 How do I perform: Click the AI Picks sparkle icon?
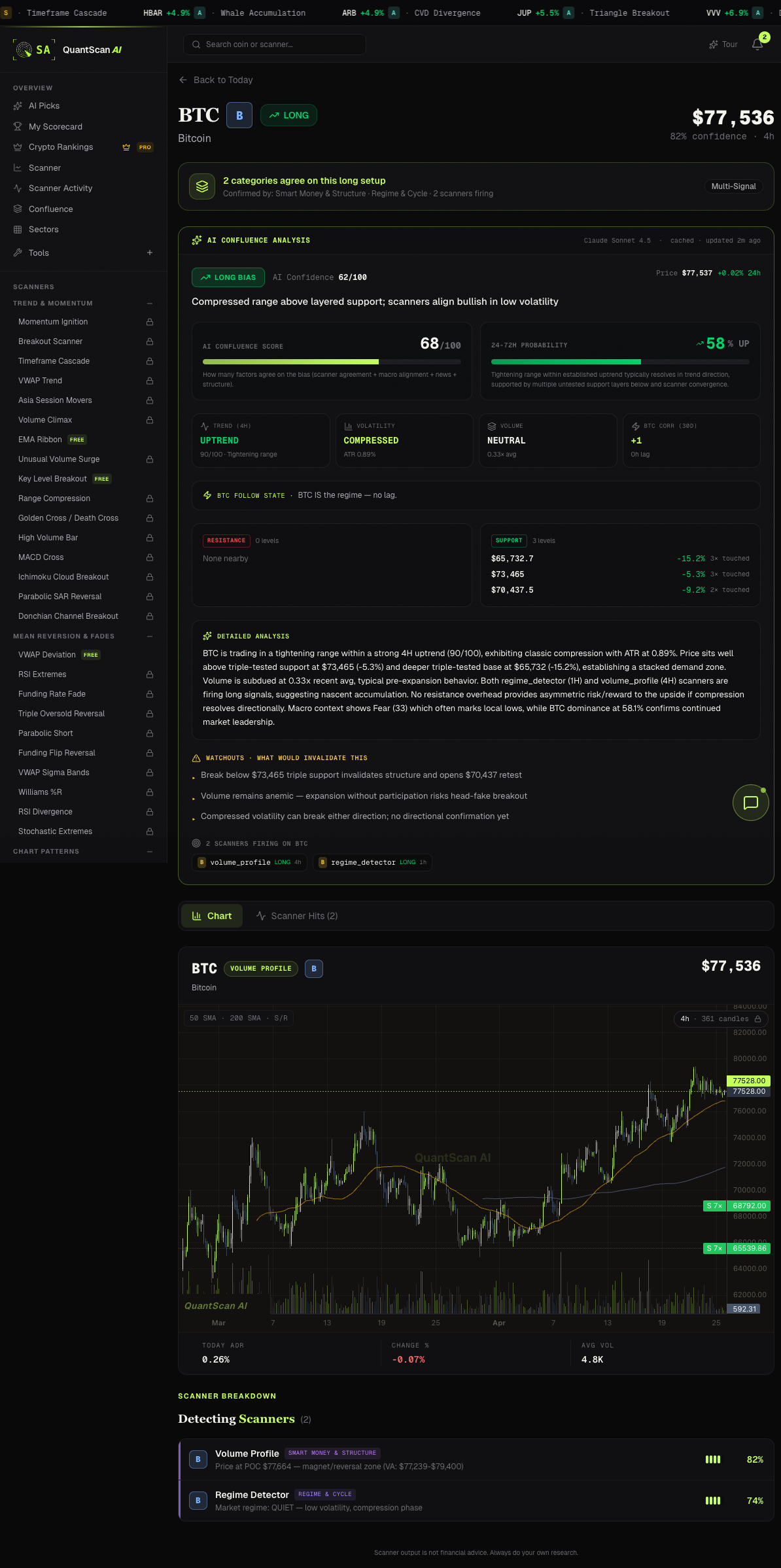(18, 106)
